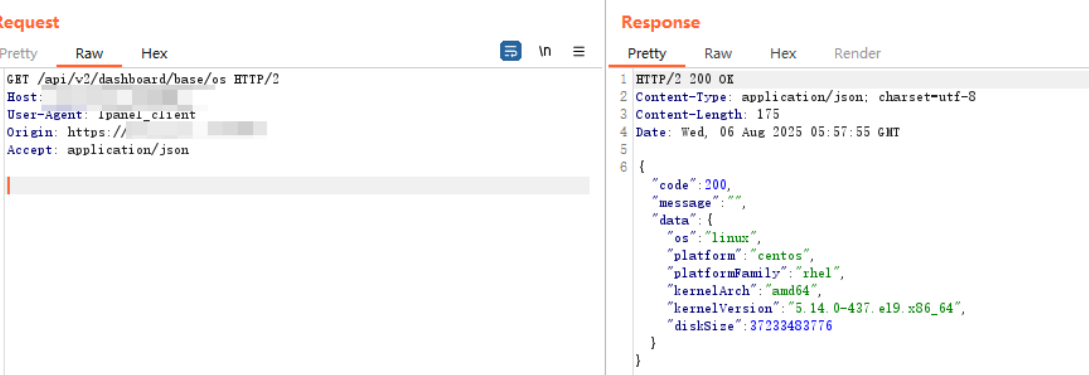Switch to the Response Render tab
This screenshot has width=1089, height=375.
pos(857,53)
